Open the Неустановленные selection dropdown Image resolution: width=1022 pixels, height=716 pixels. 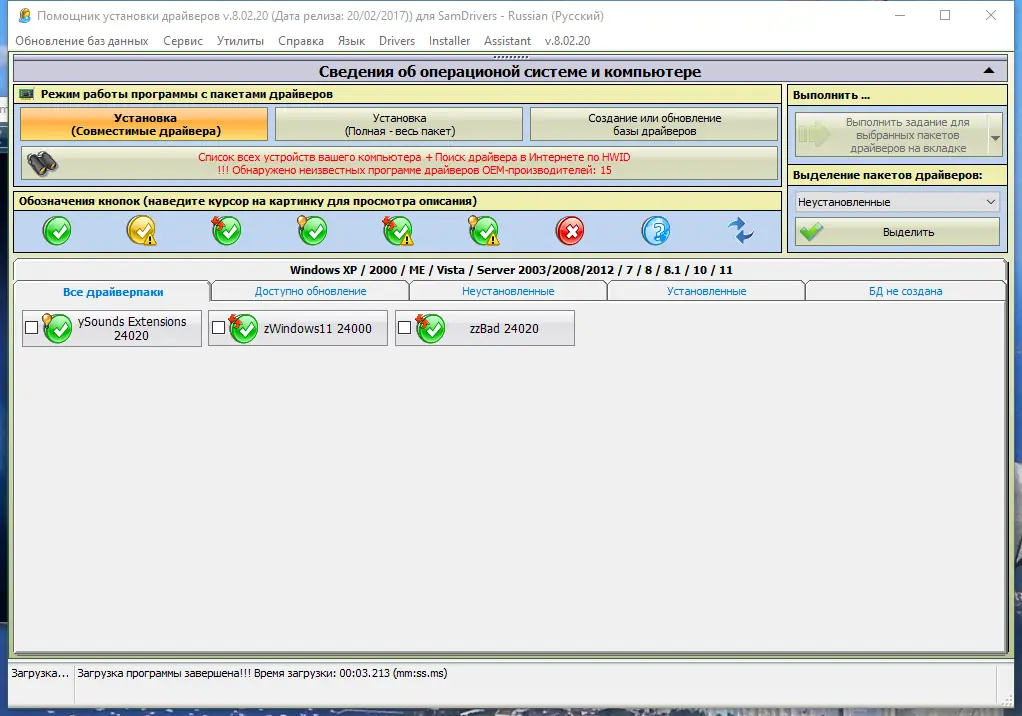coord(897,202)
